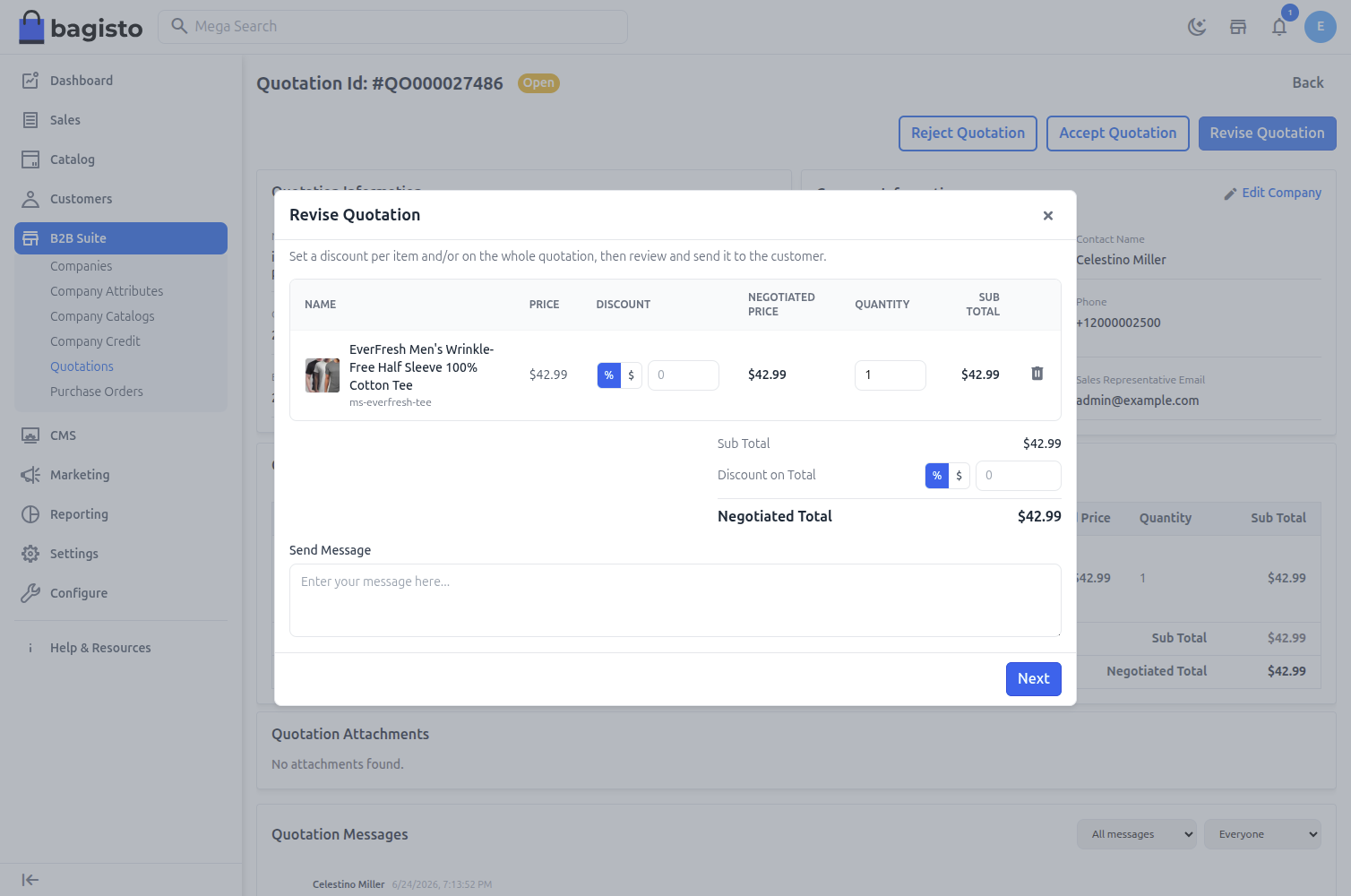Click the EverFresh tee product thumbnail
The image size is (1351, 896).
point(323,375)
